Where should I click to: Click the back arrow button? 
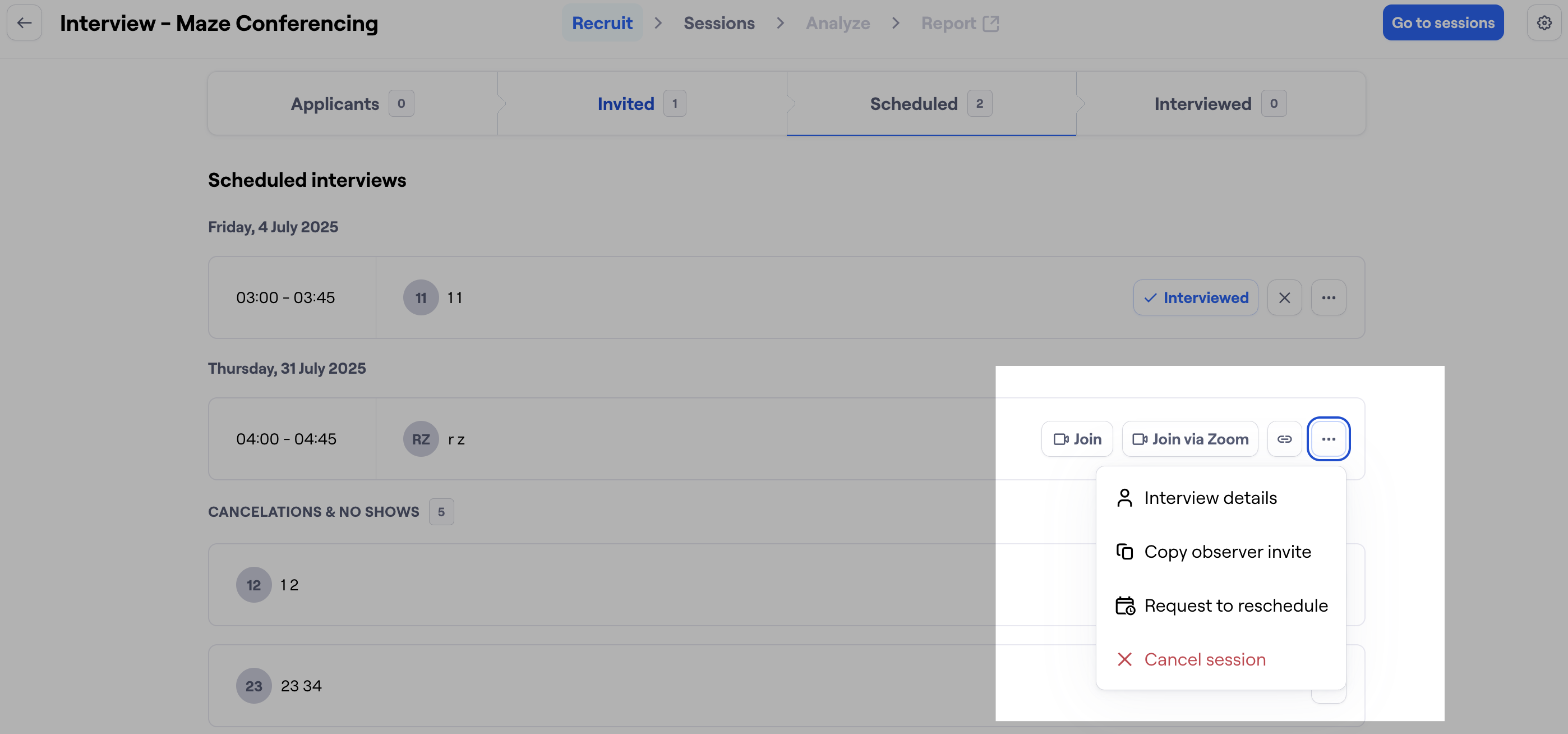[24, 23]
